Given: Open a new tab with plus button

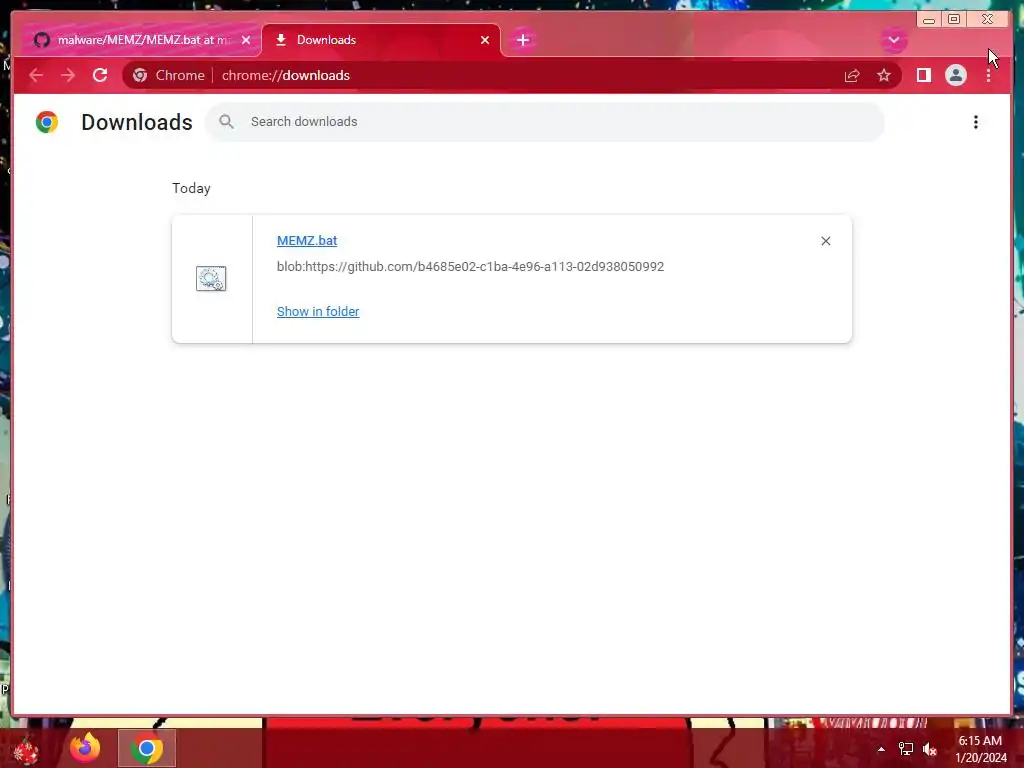Looking at the screenshot, I should 522,40.
